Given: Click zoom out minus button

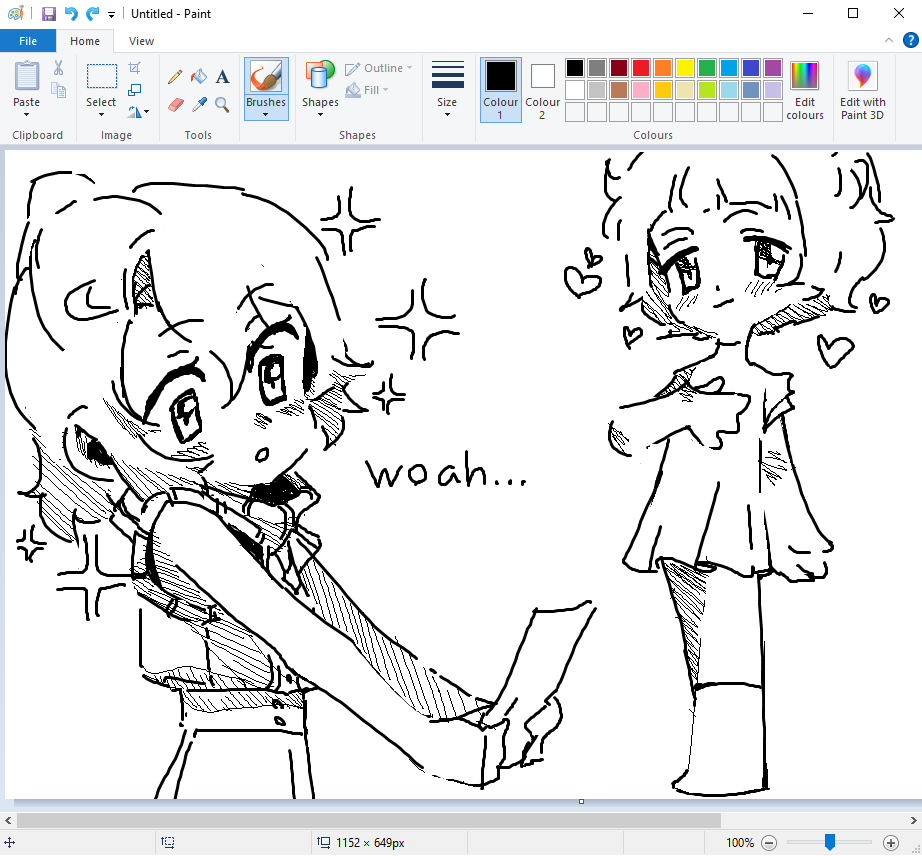Looking at the screenshot, I should [x=769, y=842].
